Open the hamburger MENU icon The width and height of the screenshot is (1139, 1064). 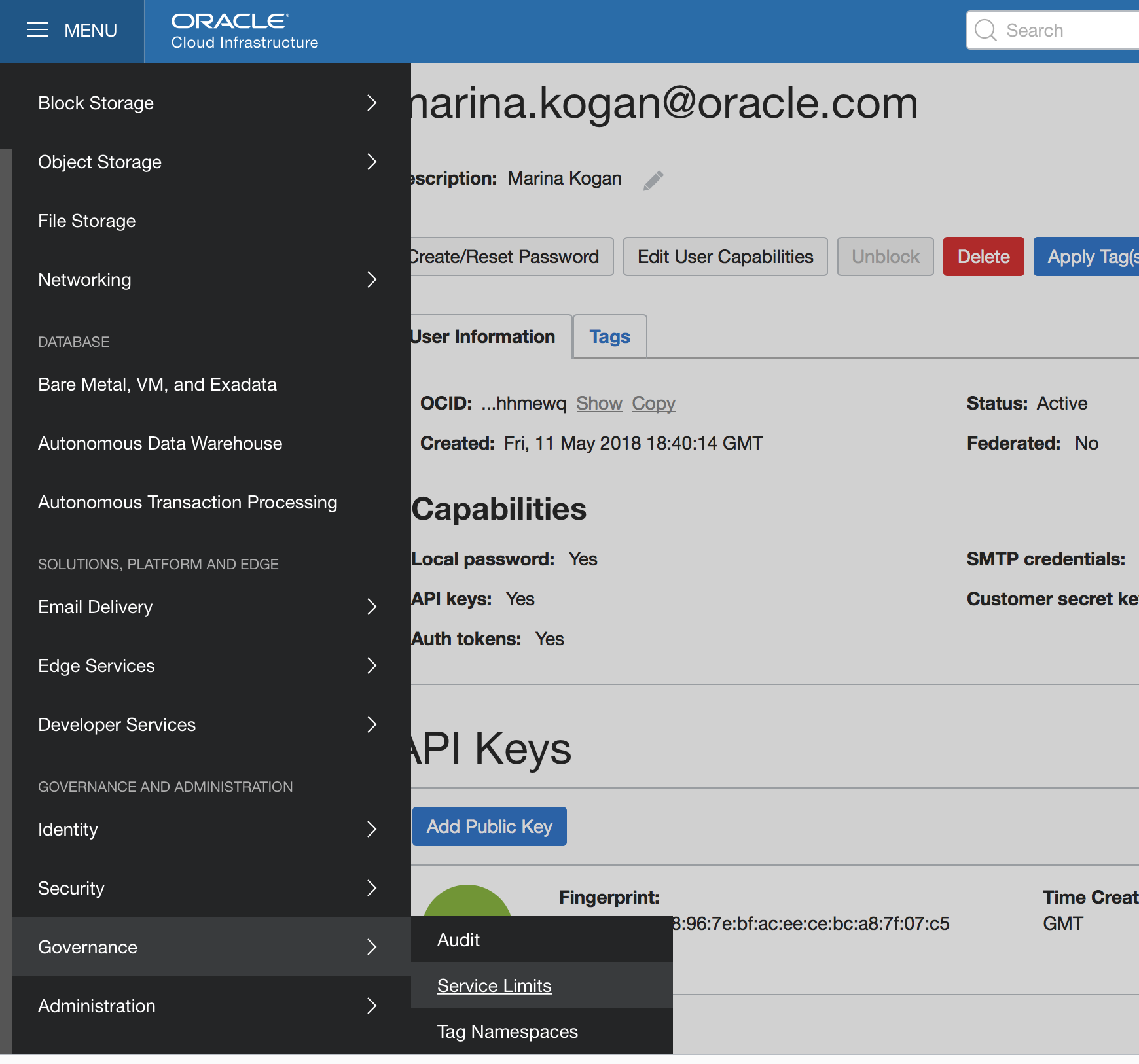(x=38, y=30)
